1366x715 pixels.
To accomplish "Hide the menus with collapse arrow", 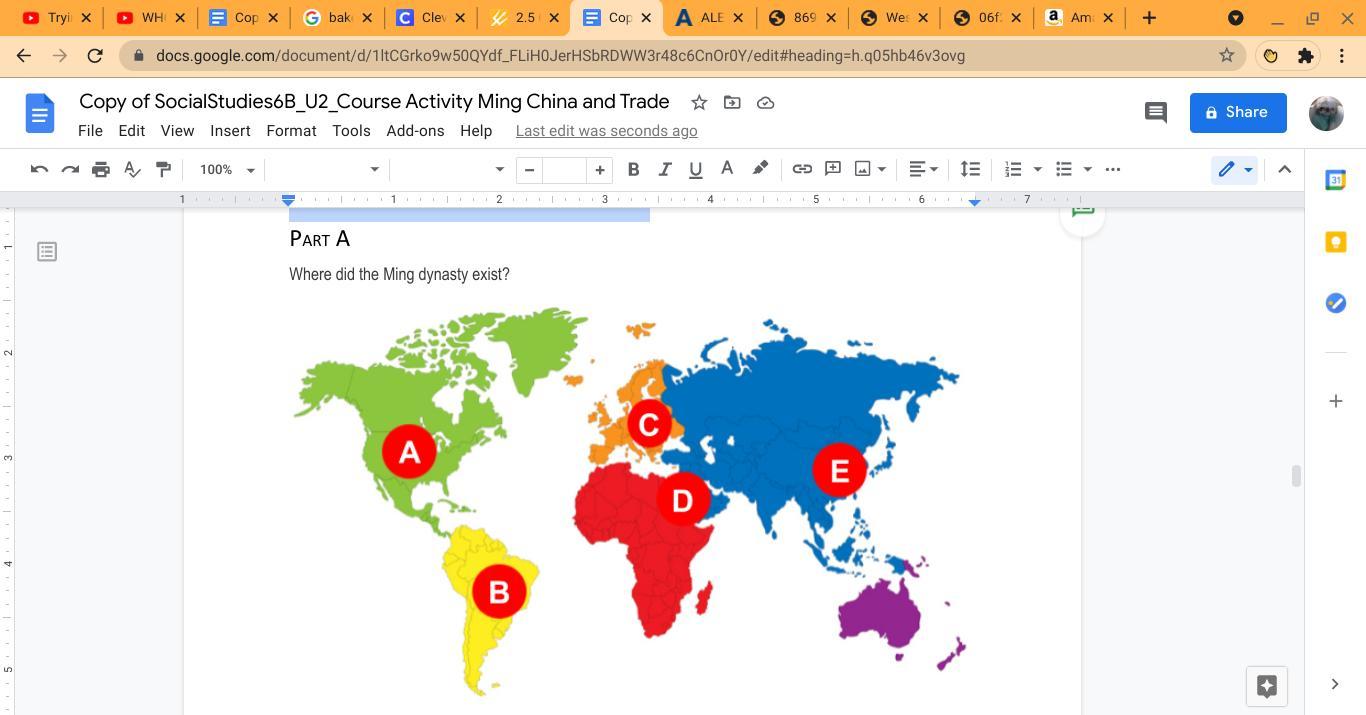I will [1285, 169].
